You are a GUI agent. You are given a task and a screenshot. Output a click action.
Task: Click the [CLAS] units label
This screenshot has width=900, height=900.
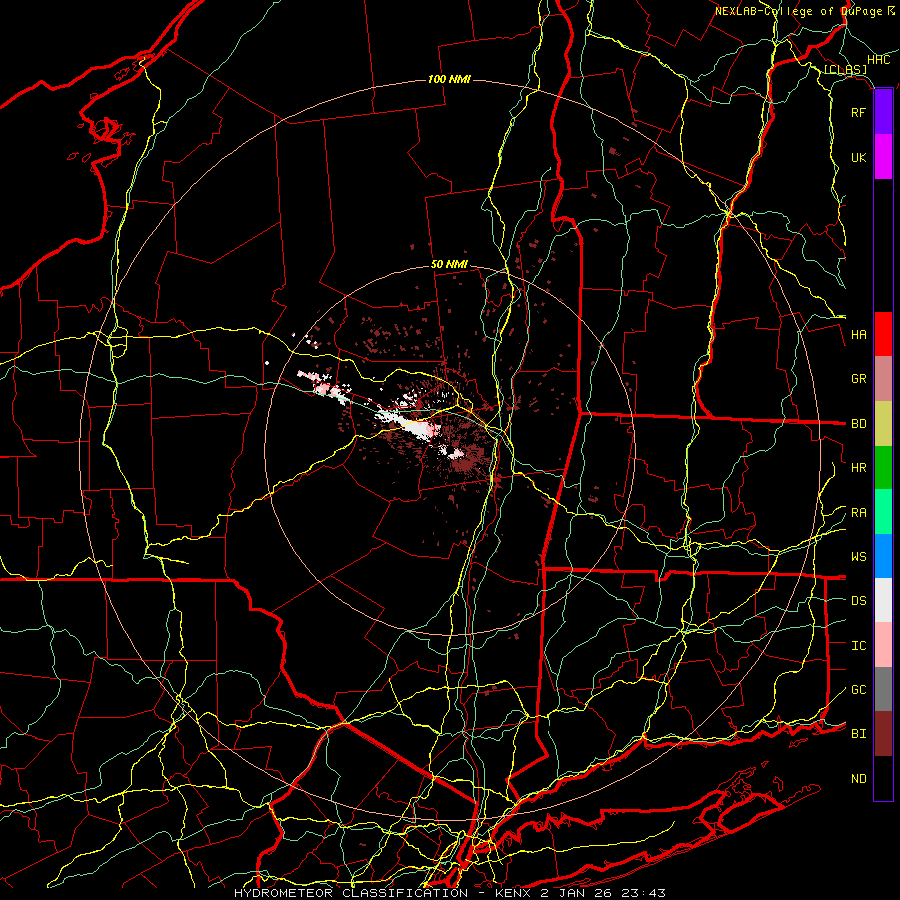[845, 69]
